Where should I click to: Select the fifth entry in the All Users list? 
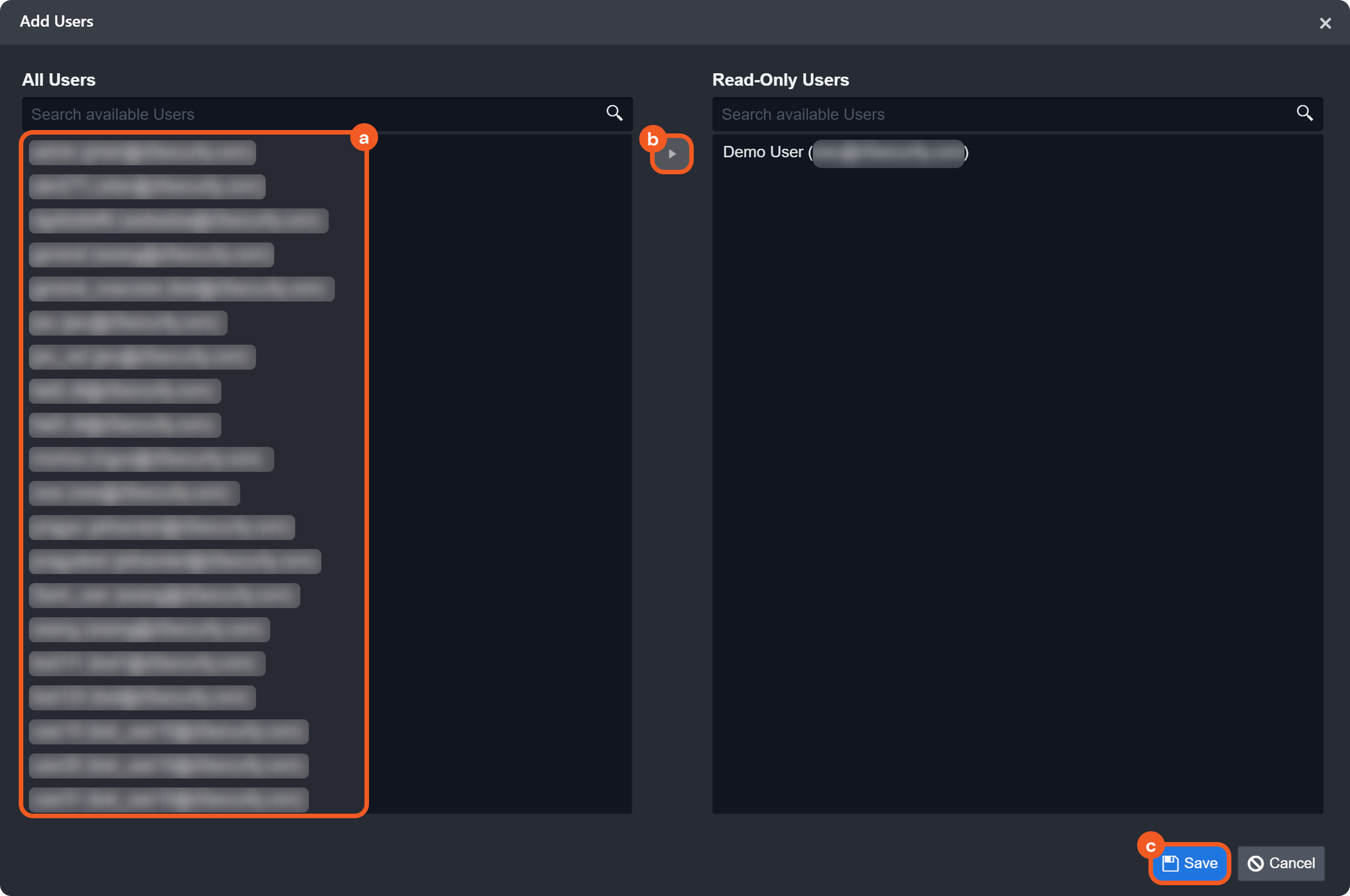click(x=182, y=289)
